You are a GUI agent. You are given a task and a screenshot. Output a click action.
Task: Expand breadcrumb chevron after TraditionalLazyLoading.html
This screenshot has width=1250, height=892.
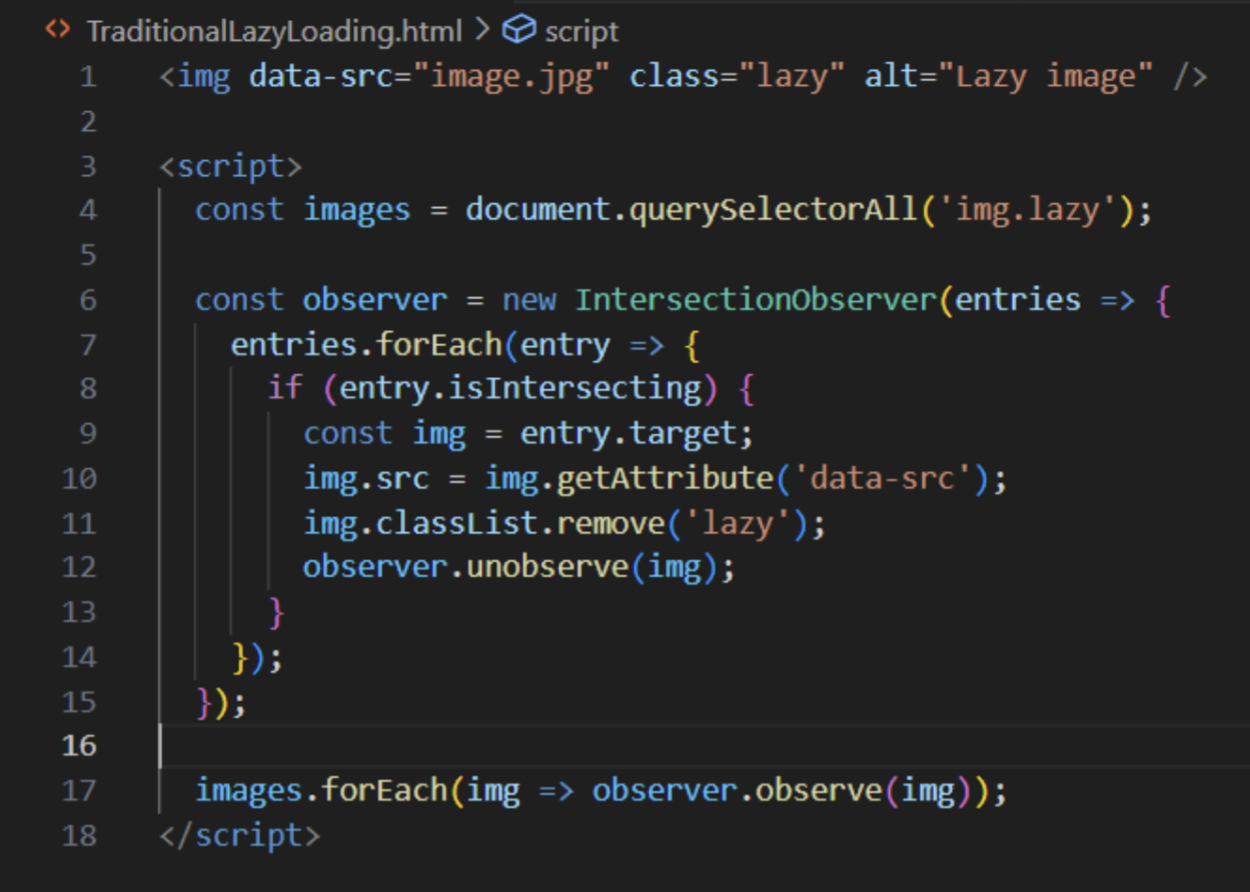[x=482, y=31]
